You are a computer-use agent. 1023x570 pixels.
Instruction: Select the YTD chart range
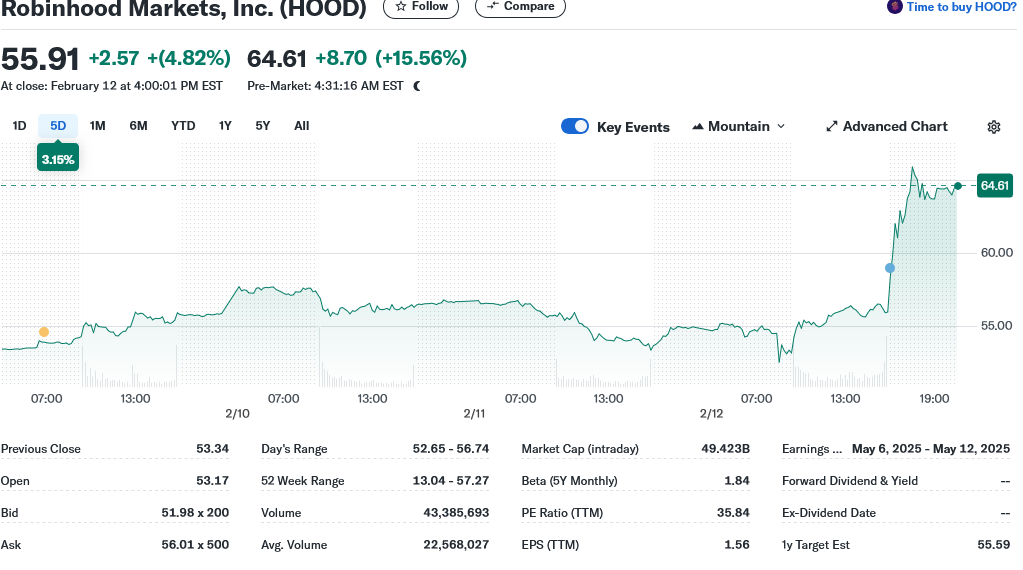(x=183, y=126)
